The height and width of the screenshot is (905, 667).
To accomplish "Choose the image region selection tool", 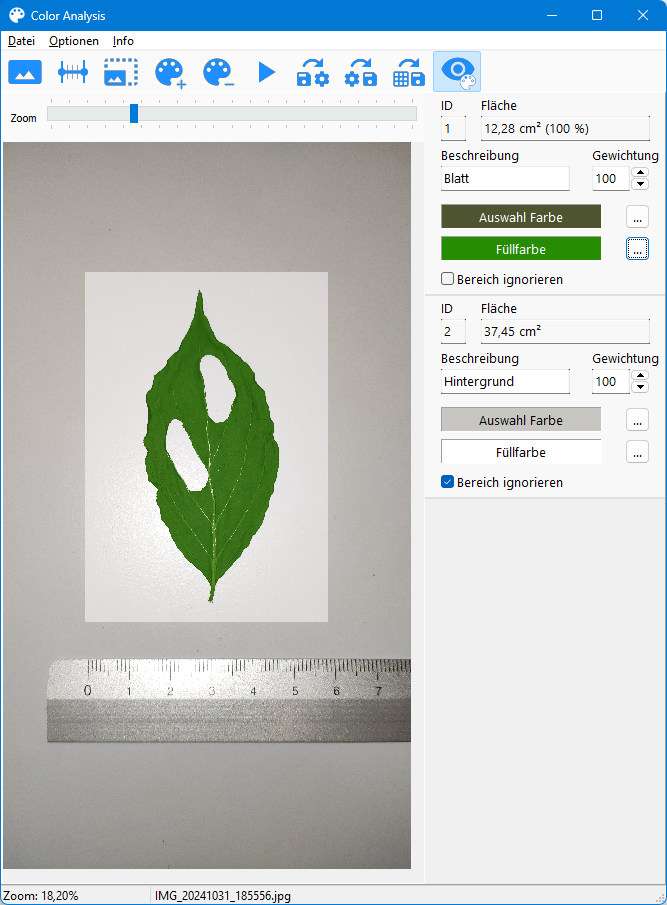I will 121,72.
